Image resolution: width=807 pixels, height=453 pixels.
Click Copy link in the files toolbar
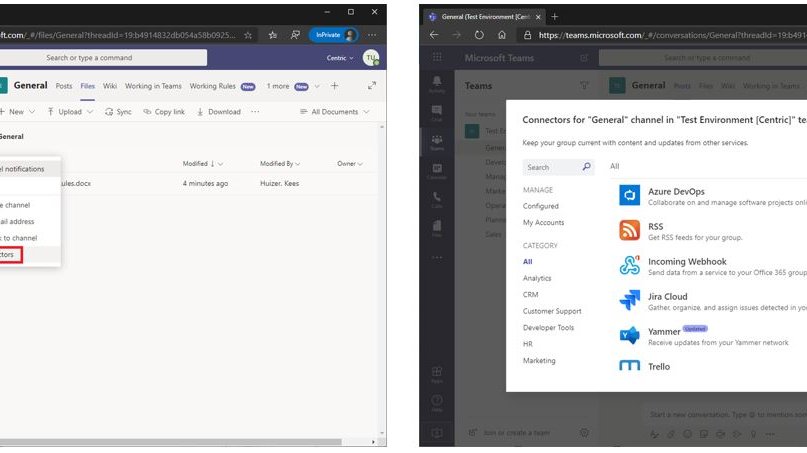[164, 112]
